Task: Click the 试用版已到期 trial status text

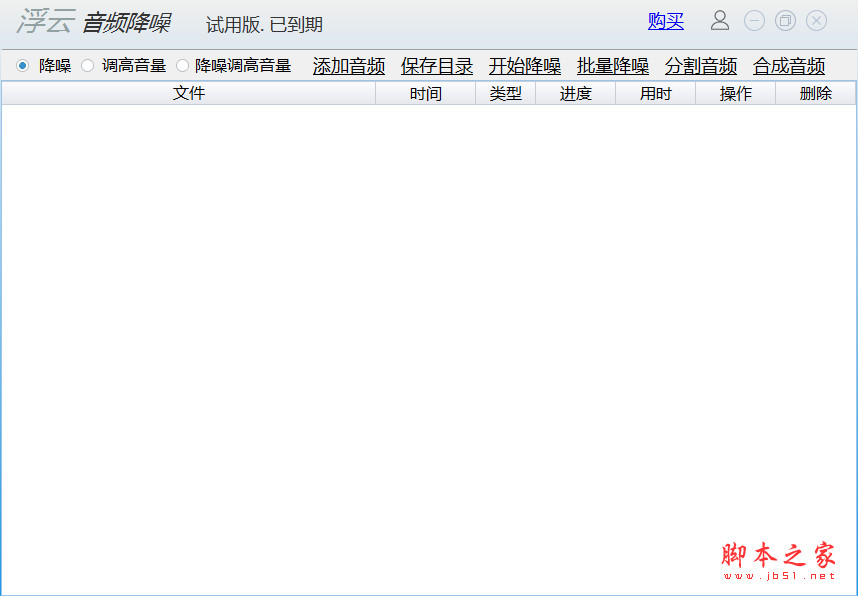Action: point(263,24)
